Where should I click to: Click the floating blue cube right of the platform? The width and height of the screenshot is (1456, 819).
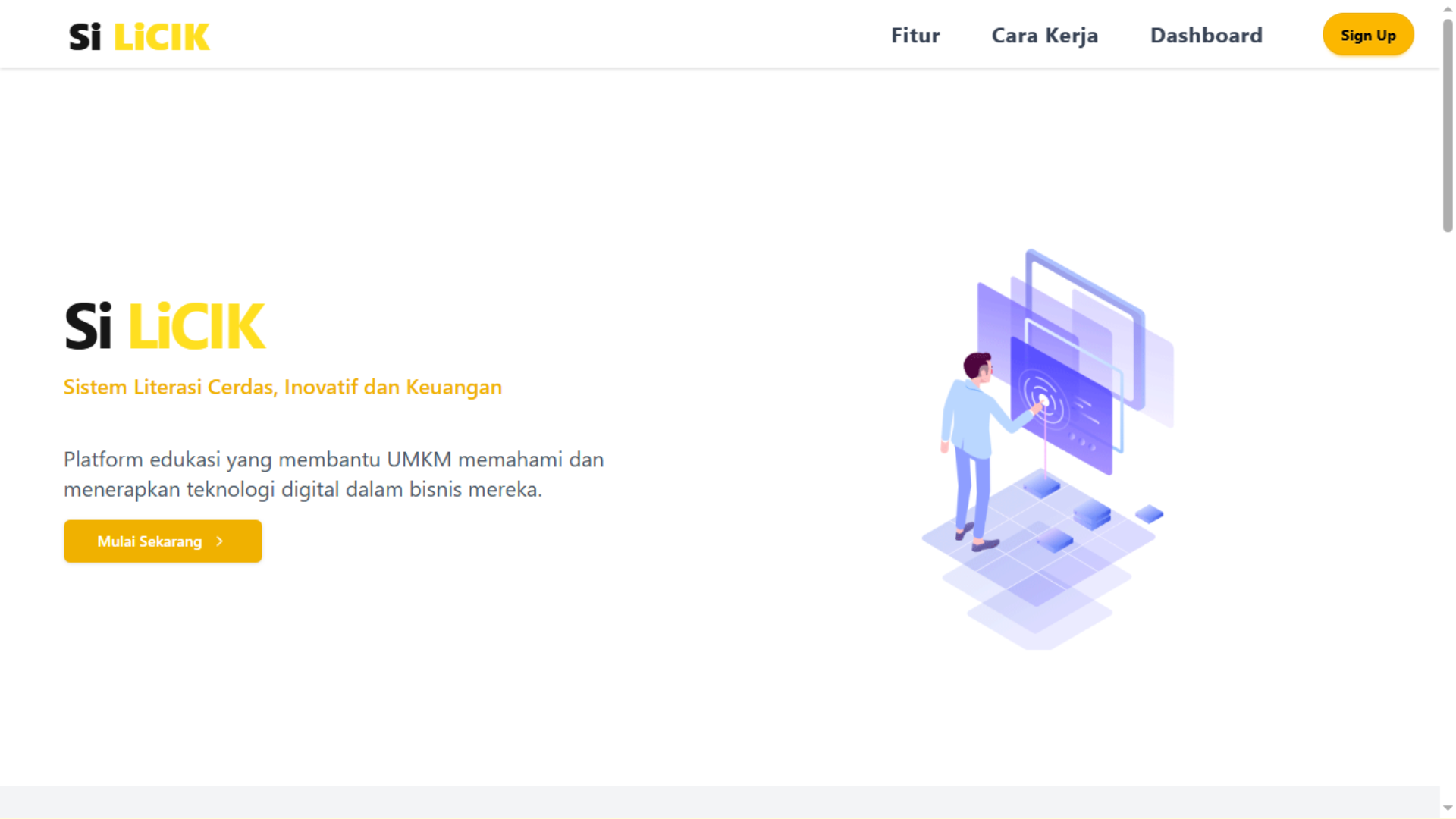(1149, 514)
